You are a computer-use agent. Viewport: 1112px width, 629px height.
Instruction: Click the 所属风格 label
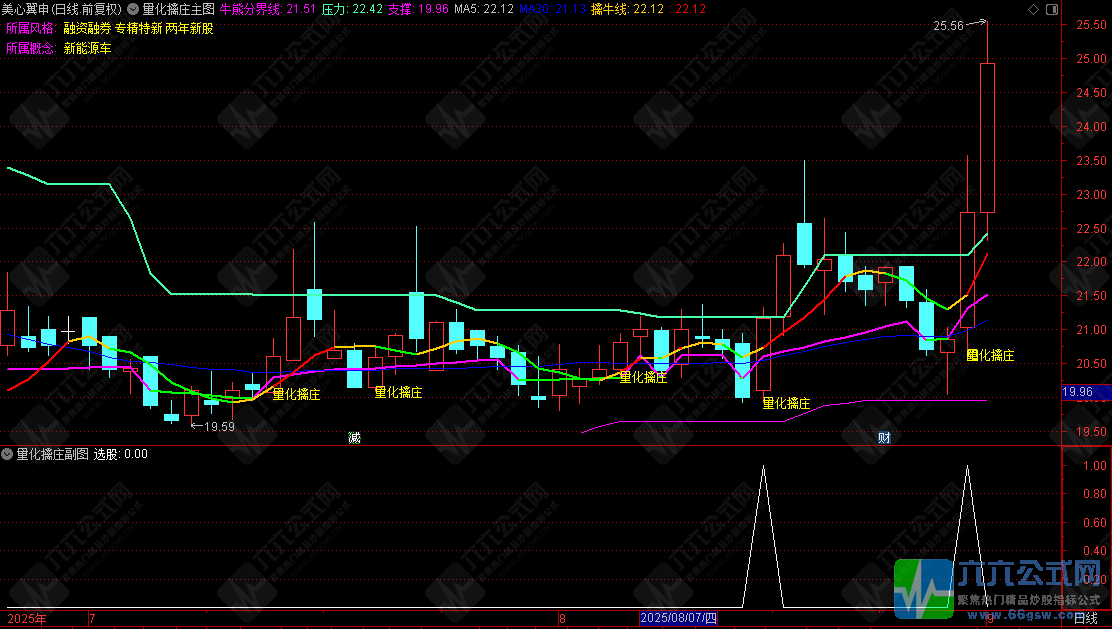pyautogui.click(x=30, y=28)
